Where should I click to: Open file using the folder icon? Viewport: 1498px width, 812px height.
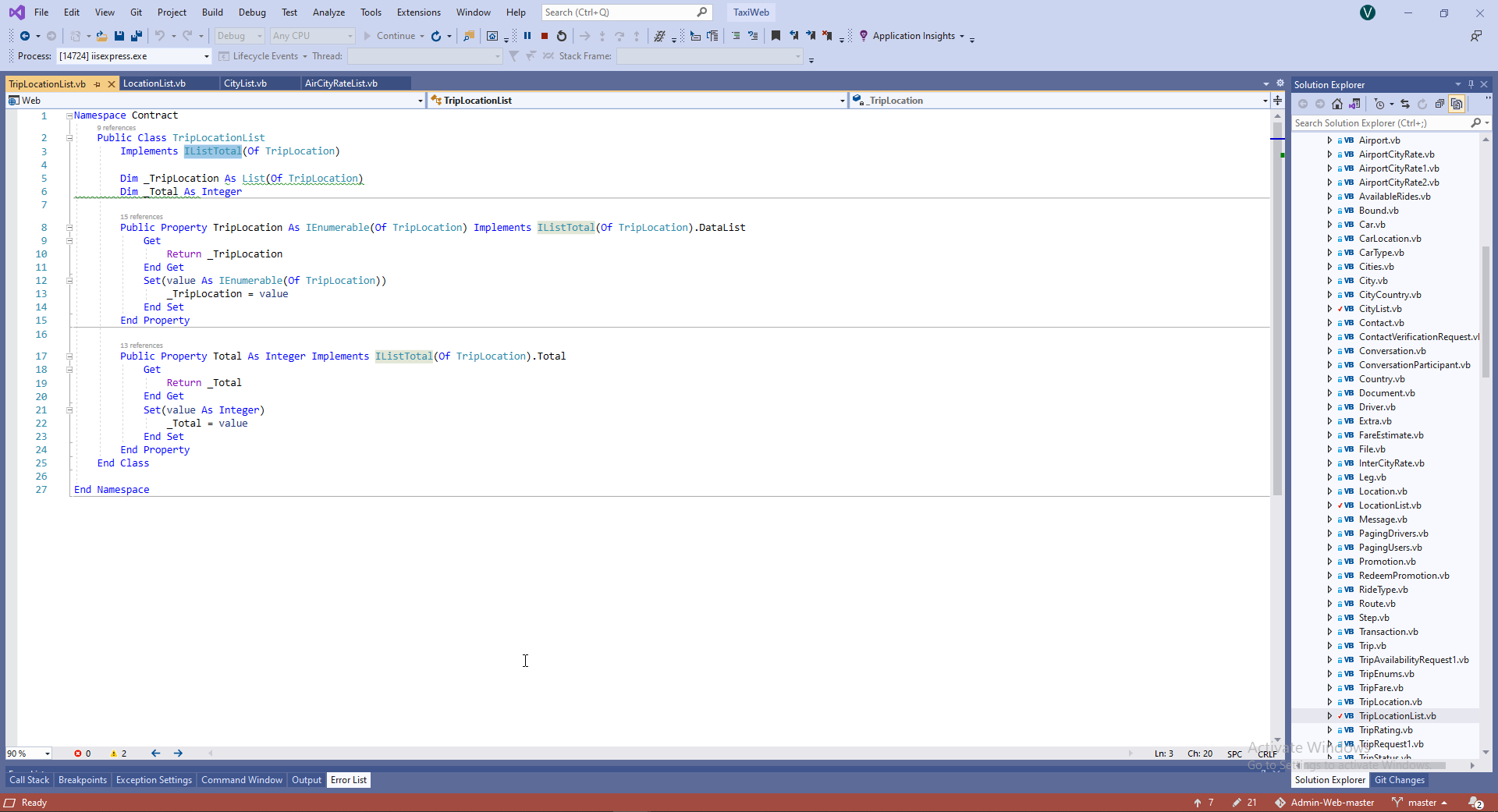[101, 36]
